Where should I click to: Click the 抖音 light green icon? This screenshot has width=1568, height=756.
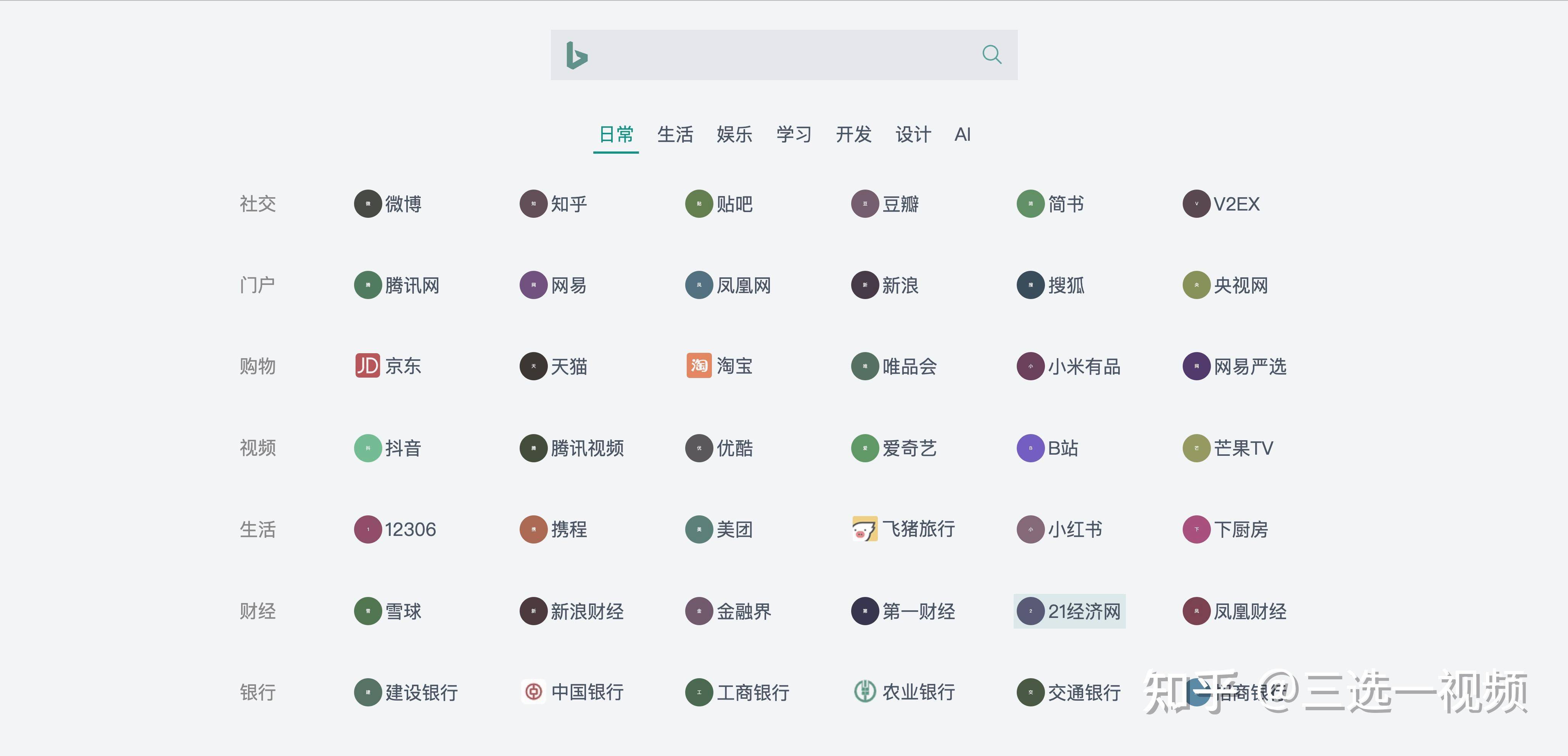pos(368,448)
